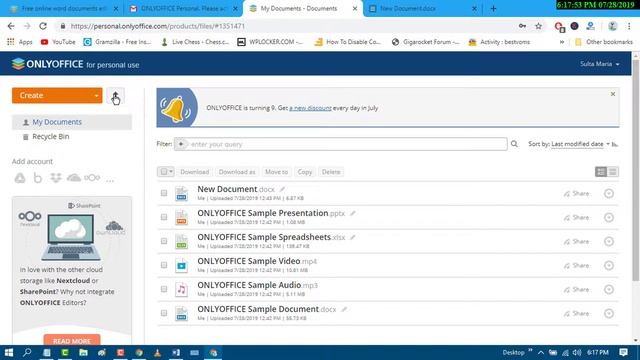
Task: Add filter plus icon in query box
Action: (181, 144)
